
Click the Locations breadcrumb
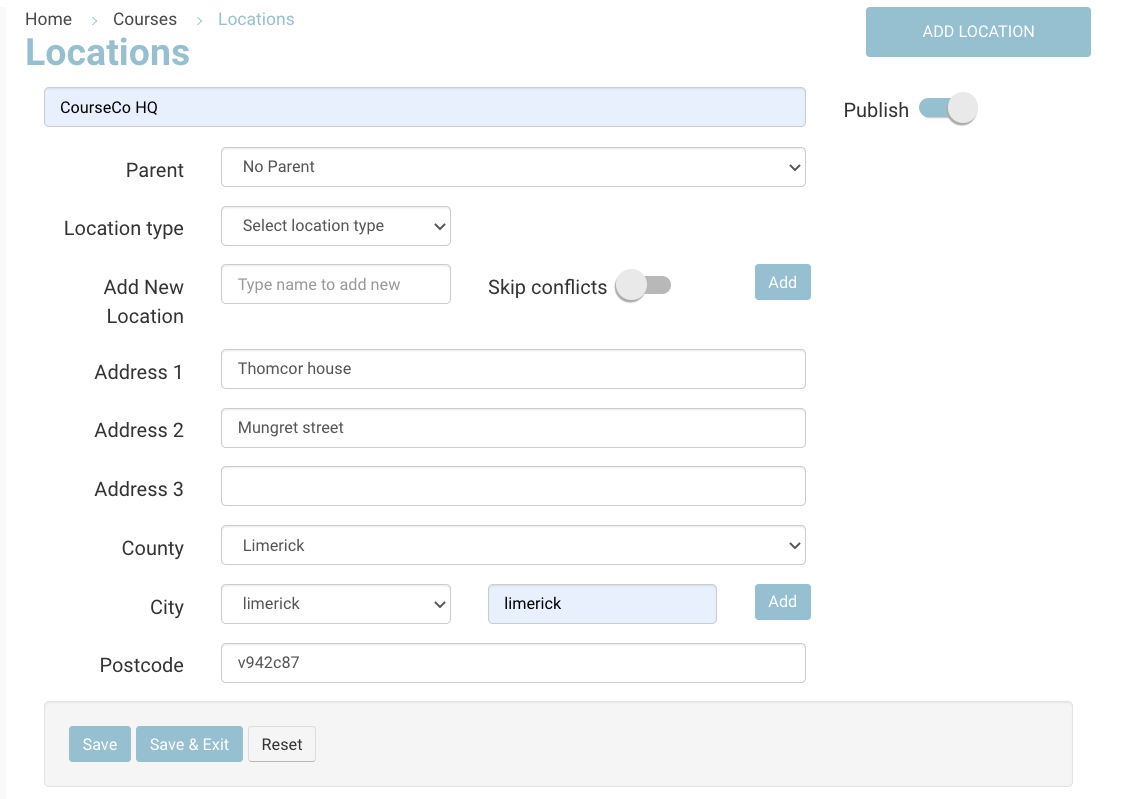pos(256,19)
